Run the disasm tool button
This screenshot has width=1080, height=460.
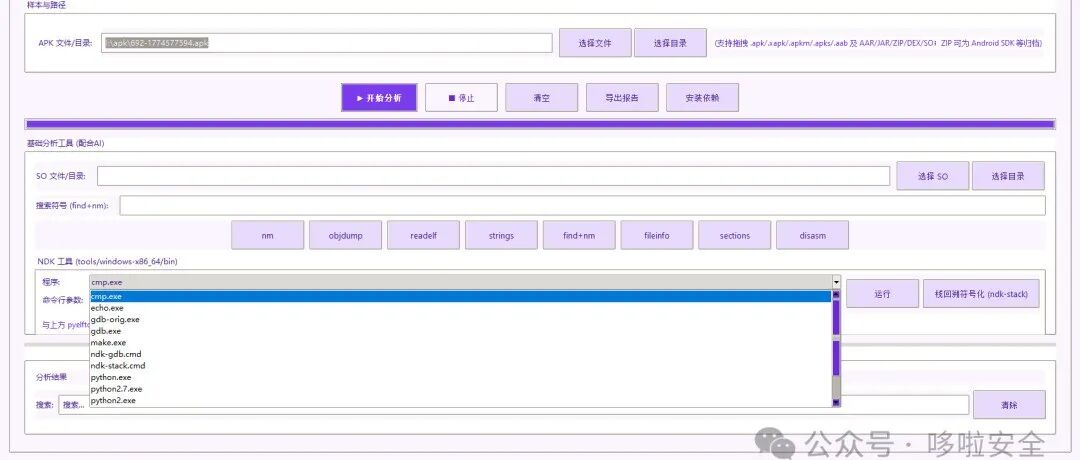pos(812,236)
